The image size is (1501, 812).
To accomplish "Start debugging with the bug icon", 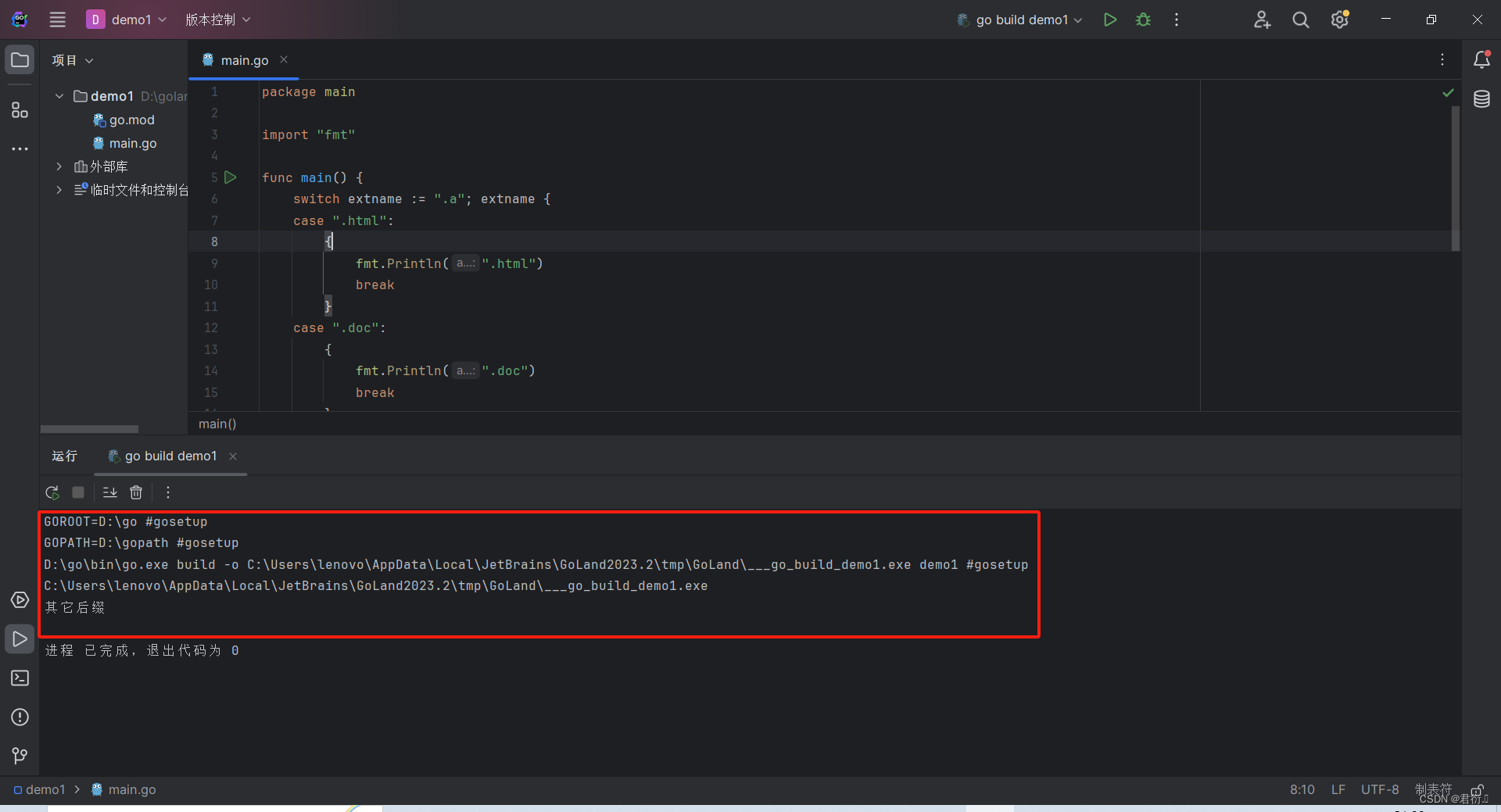I will pos(1143,20).
